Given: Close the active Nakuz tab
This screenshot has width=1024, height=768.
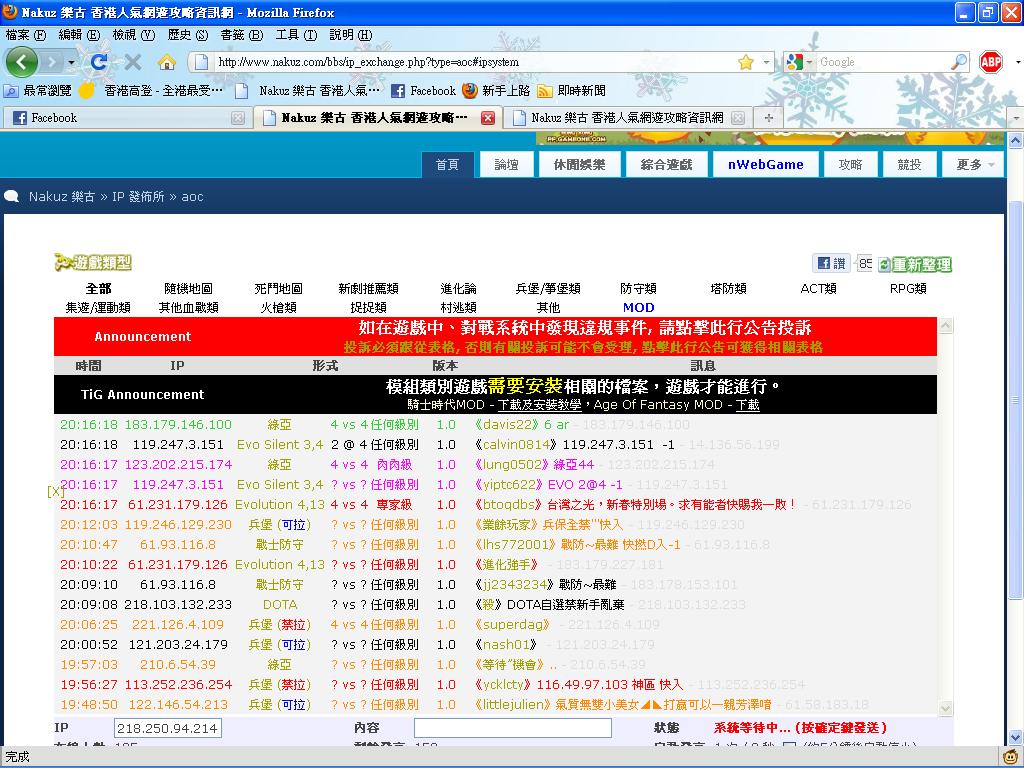Looking at the screenshot, I should pyautogui.click(x=488, y=118).
